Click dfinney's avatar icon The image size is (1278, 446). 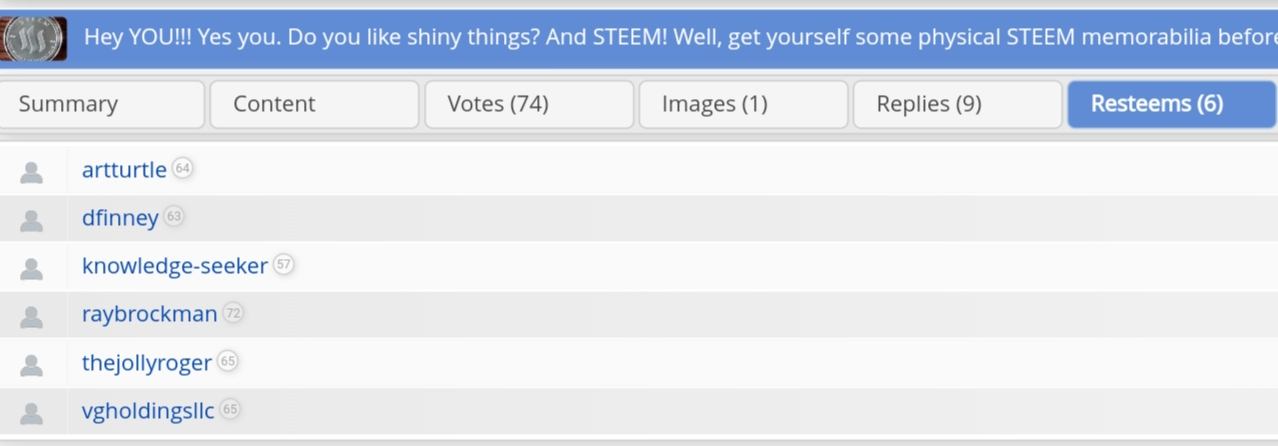(x=32, y=220)
